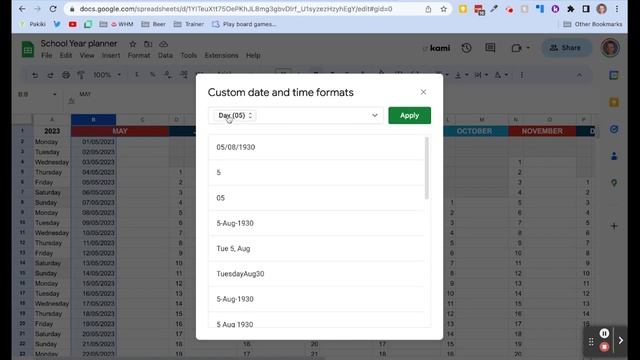Viewport: 640px width, 360px height.
Task: Open the Beer bookmark folder
Action: (153, 24)
